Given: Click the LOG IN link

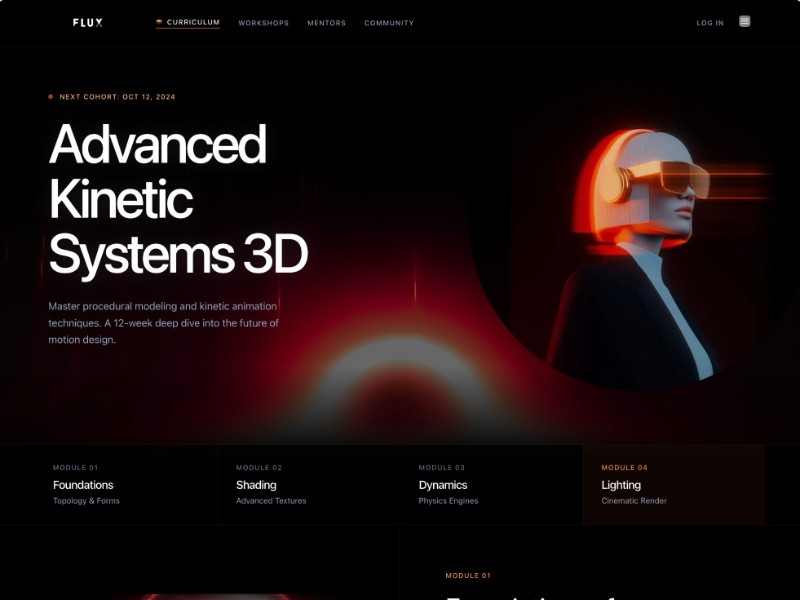Looking at the screenshot, I should click(x=711, y=22).
